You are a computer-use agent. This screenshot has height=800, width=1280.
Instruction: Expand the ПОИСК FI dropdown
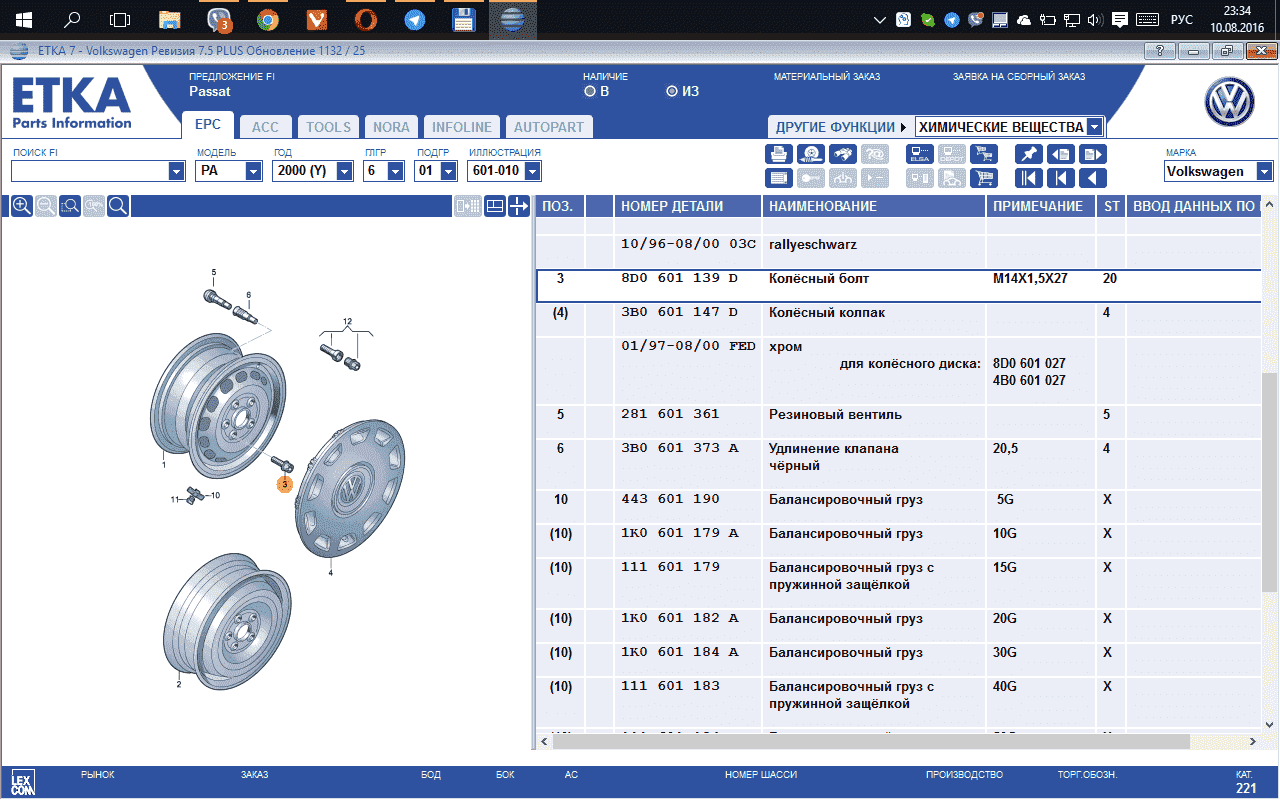[x=177, y=171]
